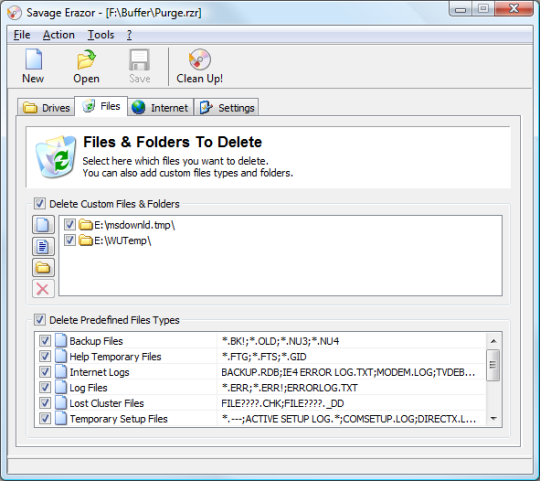
Task: Click the predefined file types scrollbar thumb
Action: 493,365
